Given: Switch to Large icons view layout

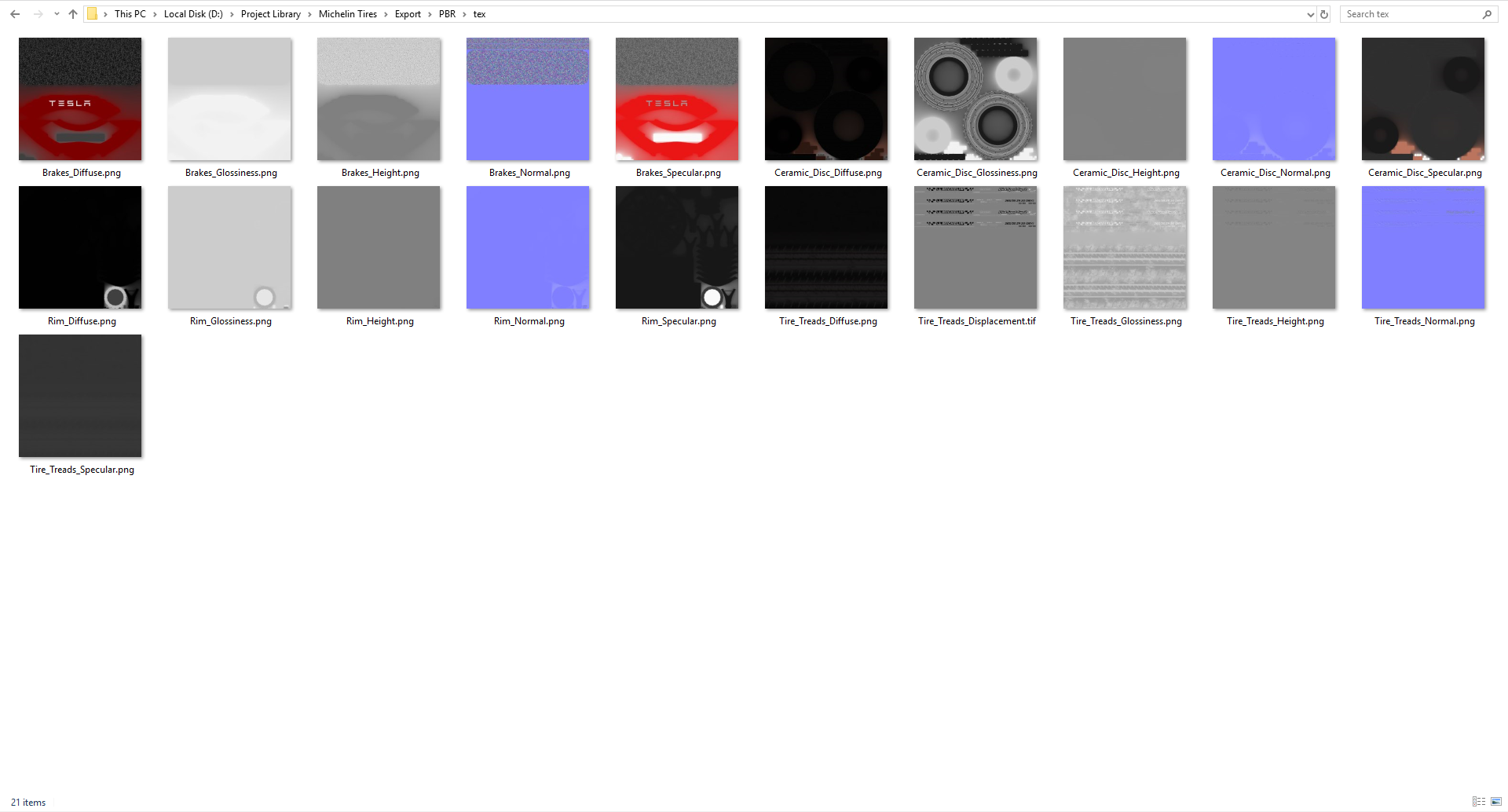Looking at the screenshot, I should pos(1496,802).
